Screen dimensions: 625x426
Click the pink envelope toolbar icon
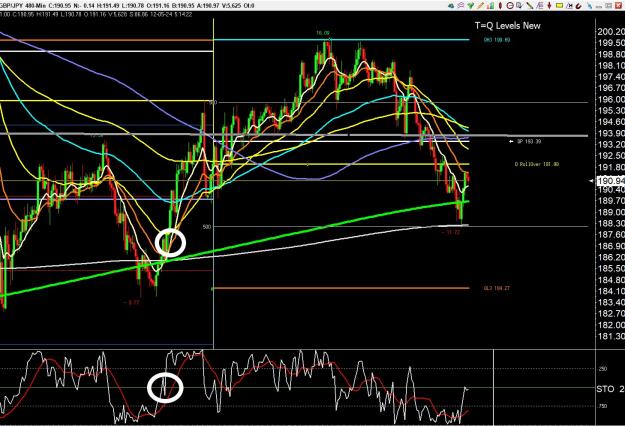tap(461, 6)
